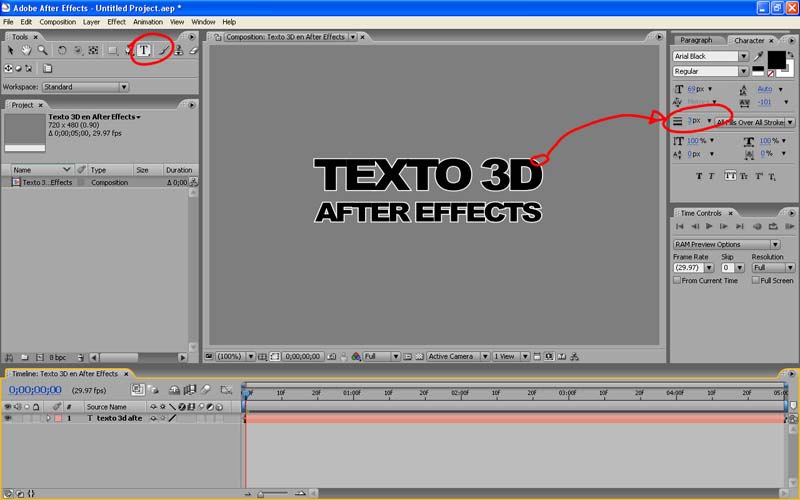Image resolution: width=800 pixels, height=500 pixels.
Task: Click the 8 bpc color depth button
Action: [x=58, y=358]
